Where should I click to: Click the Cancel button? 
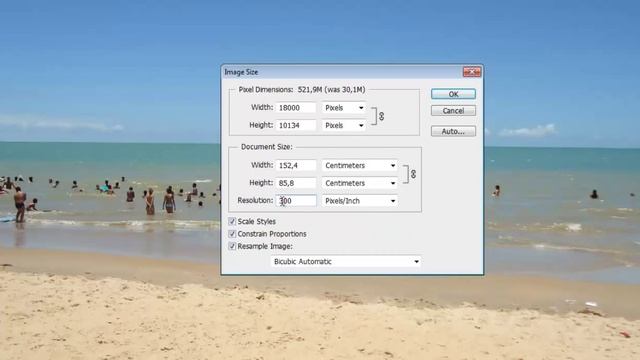[453, 111]
